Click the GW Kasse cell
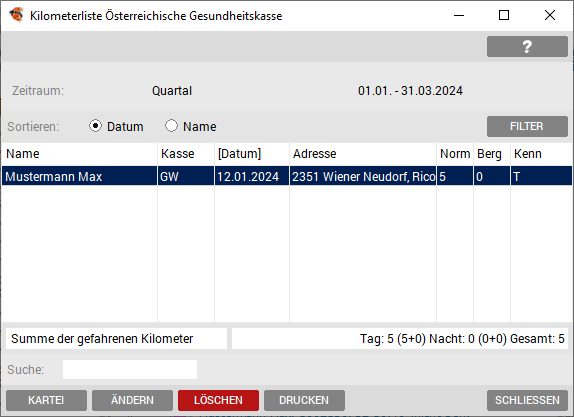 point(186,176)
